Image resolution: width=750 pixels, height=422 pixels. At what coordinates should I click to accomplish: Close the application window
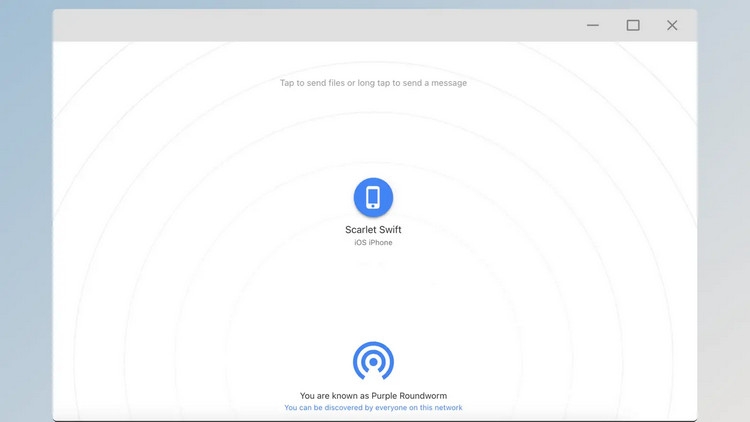coord(672,25)
